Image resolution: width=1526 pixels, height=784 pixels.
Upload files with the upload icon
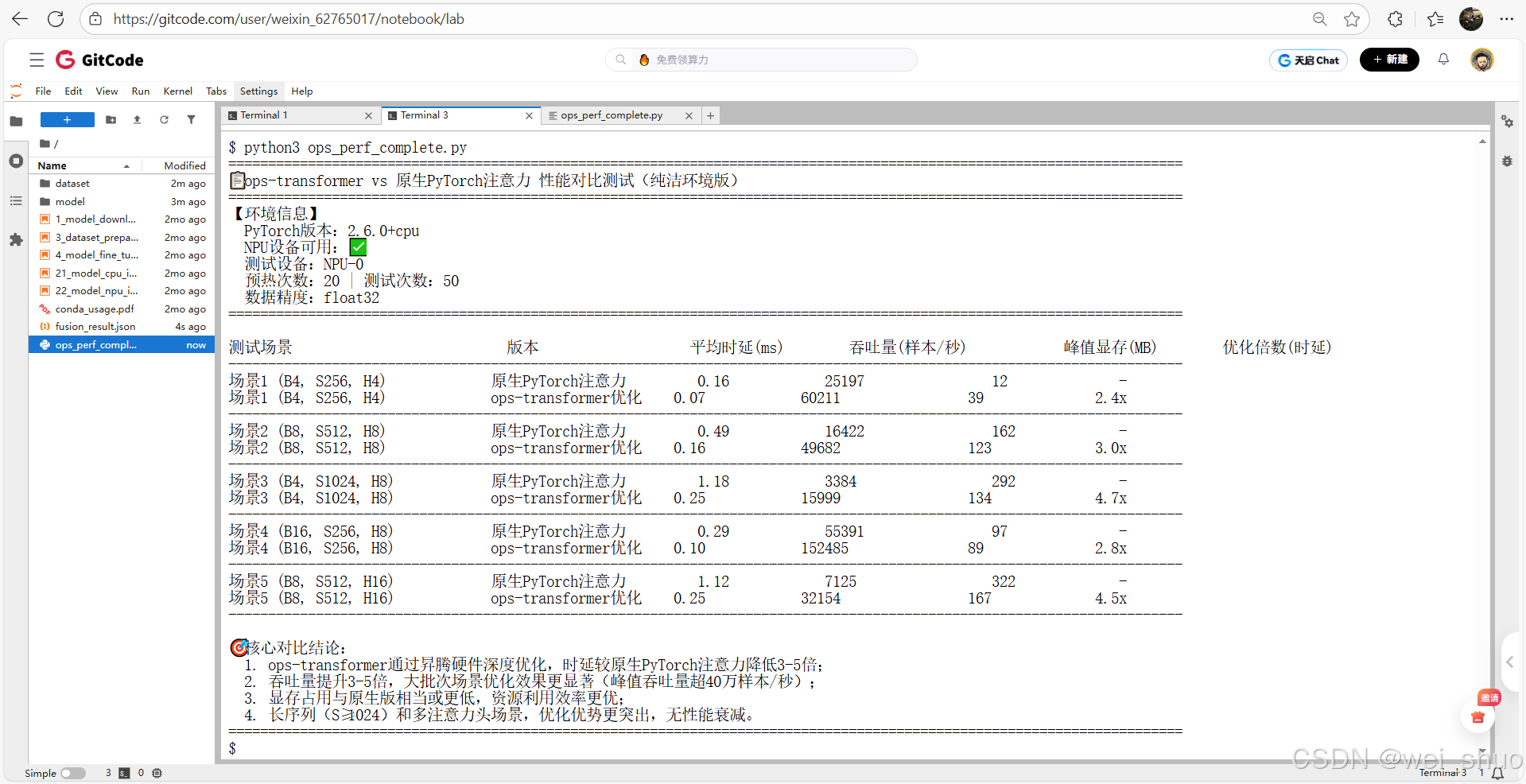pyautogui.click(x=137, y=120)
